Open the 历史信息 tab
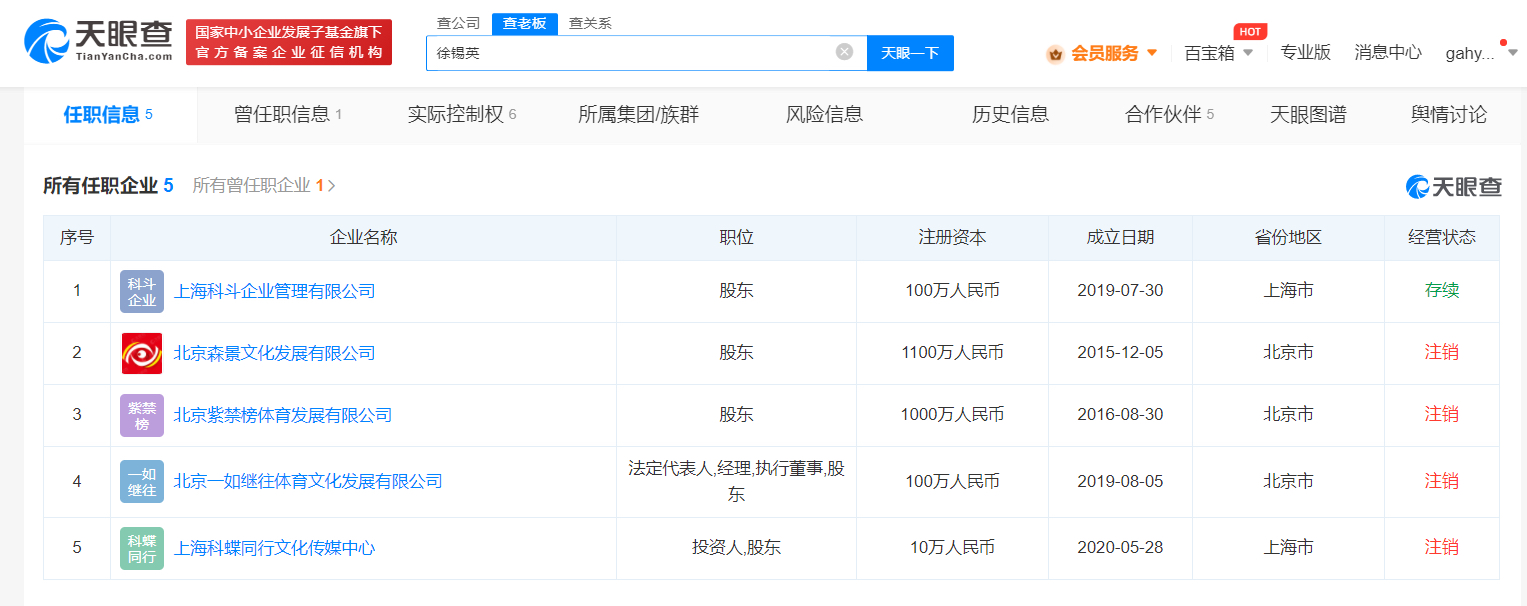 click(x=1010, y=115)
